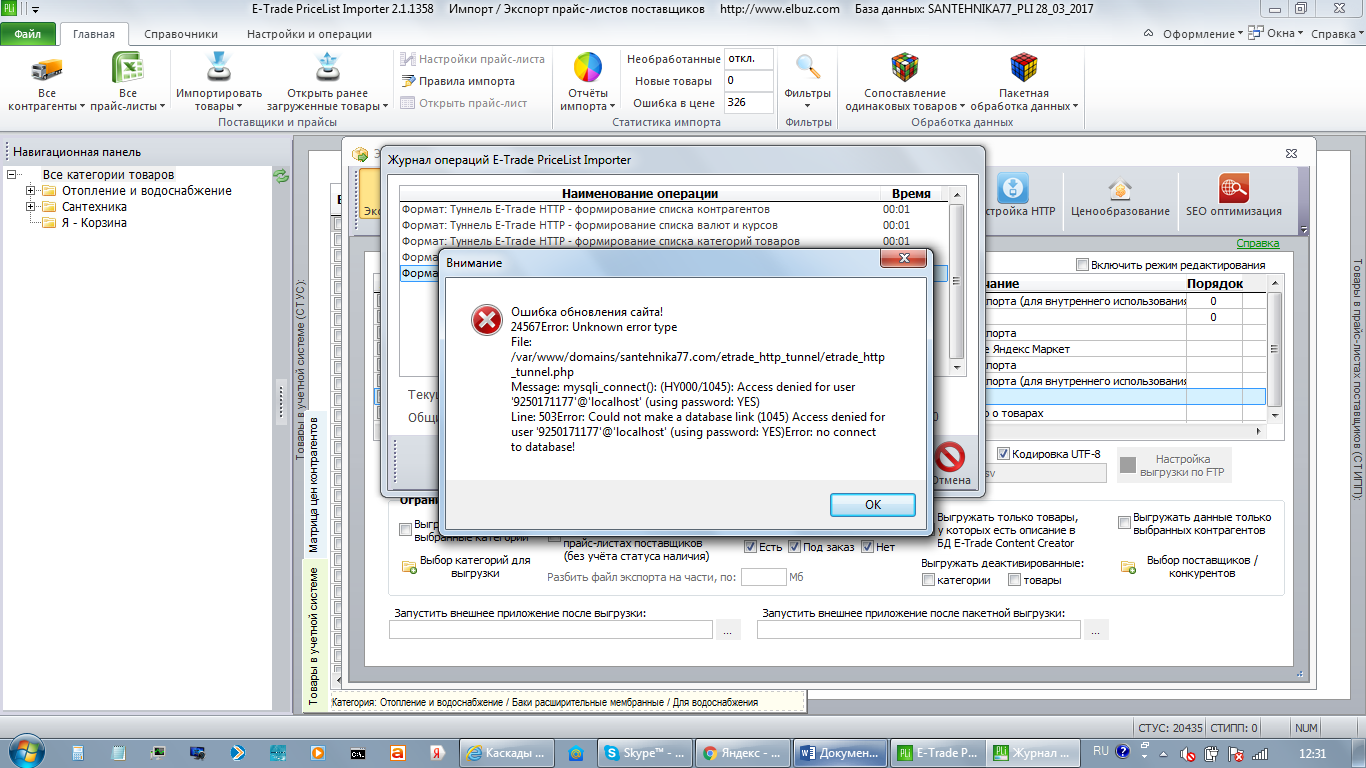Click the Импортировать товары icon
This screenshot has height=768, width=1366.
click(x=219, y=69)
